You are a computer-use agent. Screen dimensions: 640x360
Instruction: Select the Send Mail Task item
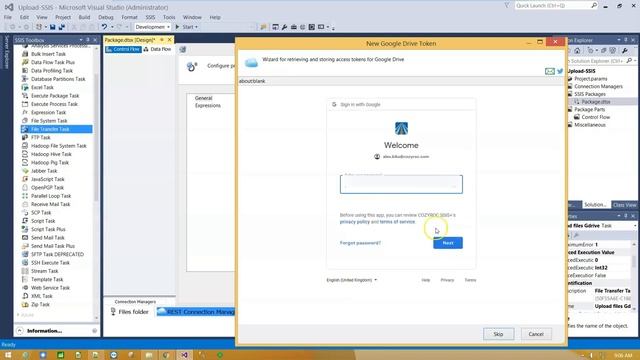tap(47, 238)
